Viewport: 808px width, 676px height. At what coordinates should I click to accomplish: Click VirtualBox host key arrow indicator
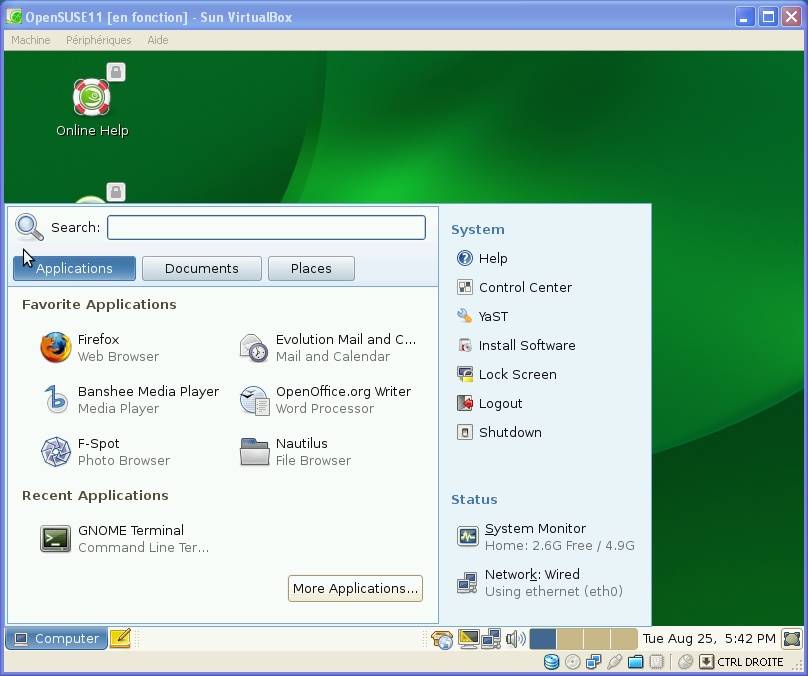706,662
